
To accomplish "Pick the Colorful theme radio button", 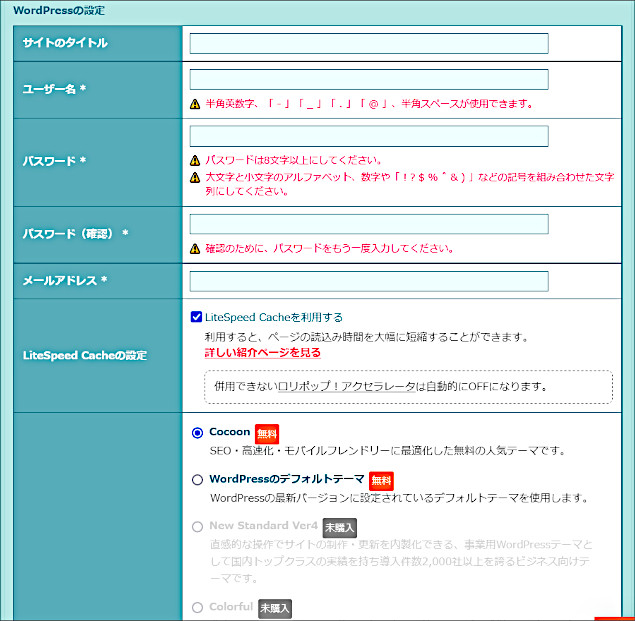I will coord(197,608).
